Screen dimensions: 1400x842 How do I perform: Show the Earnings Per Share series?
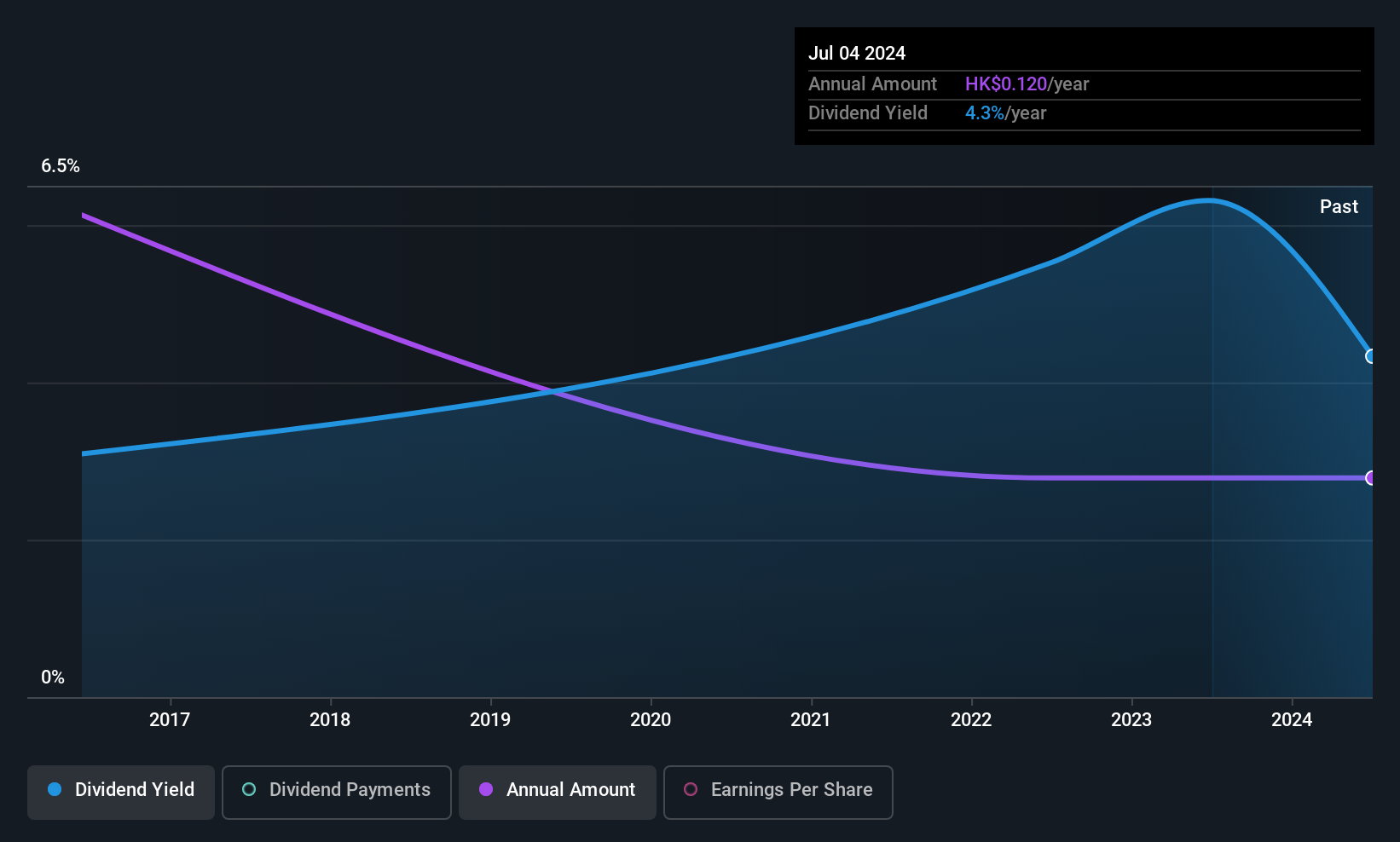pyautogui.click(x=778, y=792)
